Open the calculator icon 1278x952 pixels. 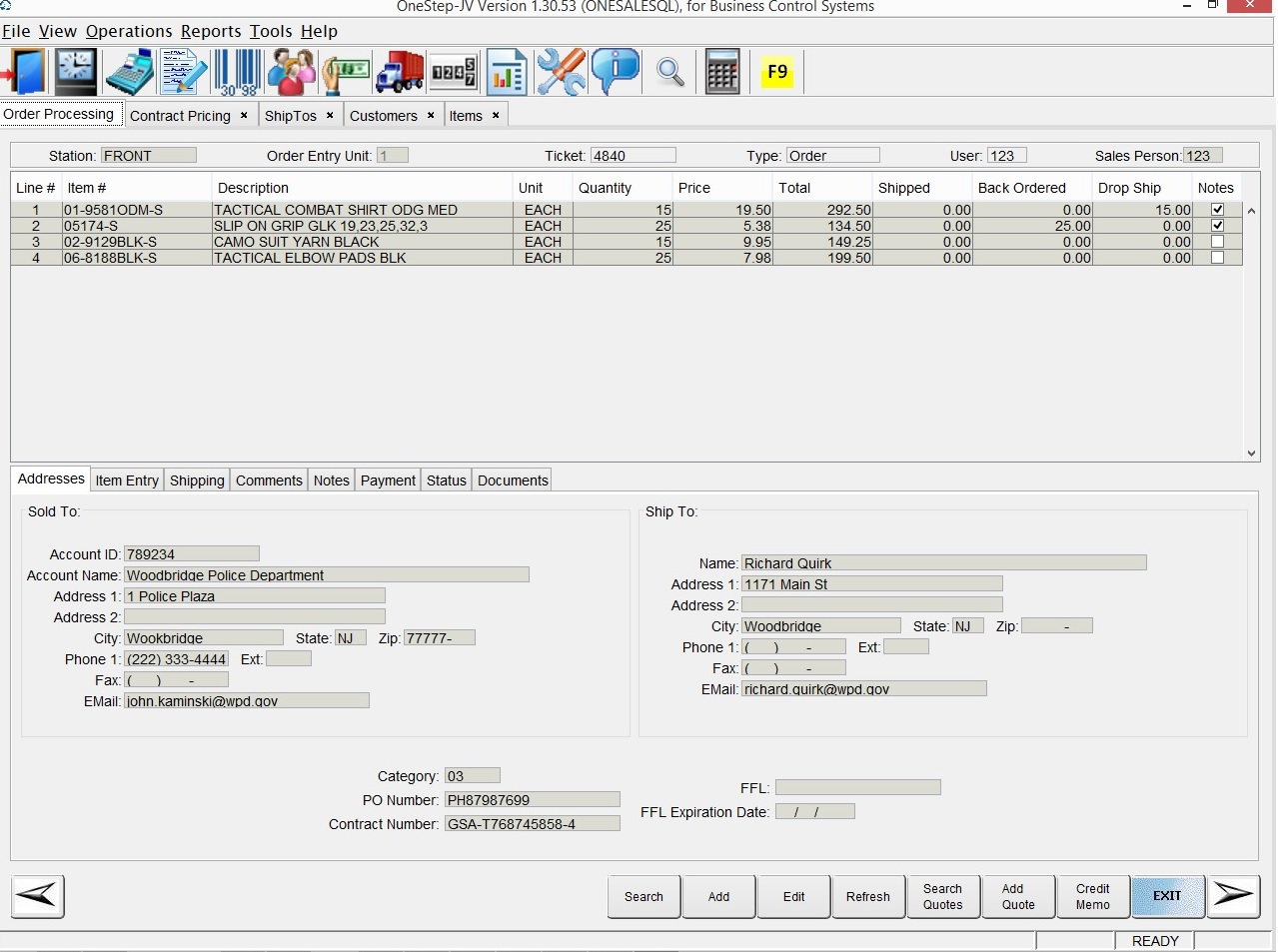coord(721,72)
